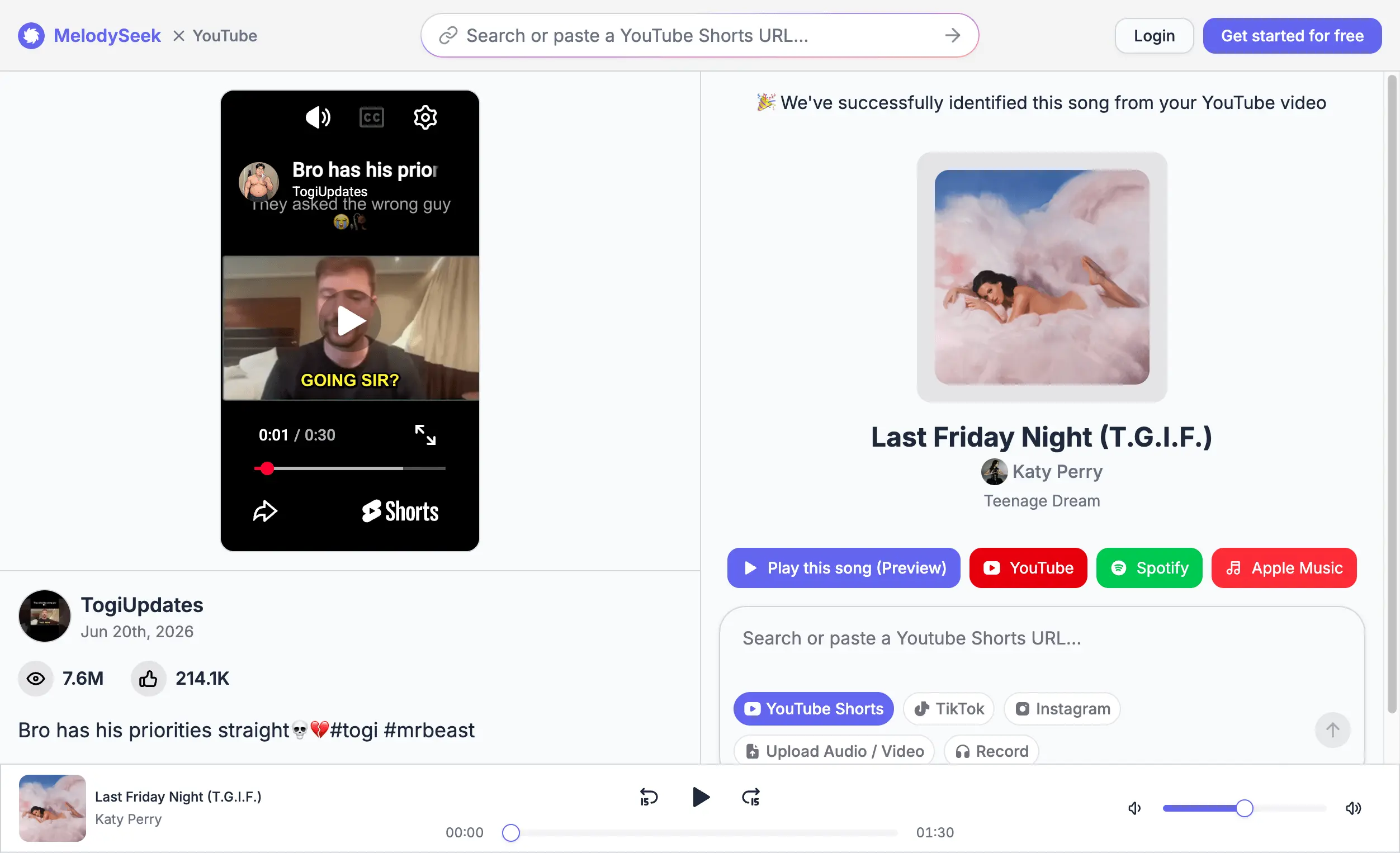1400x853 pixels.
Task: Mute the Shorts video speaker icon
Action: pos(318,117)
